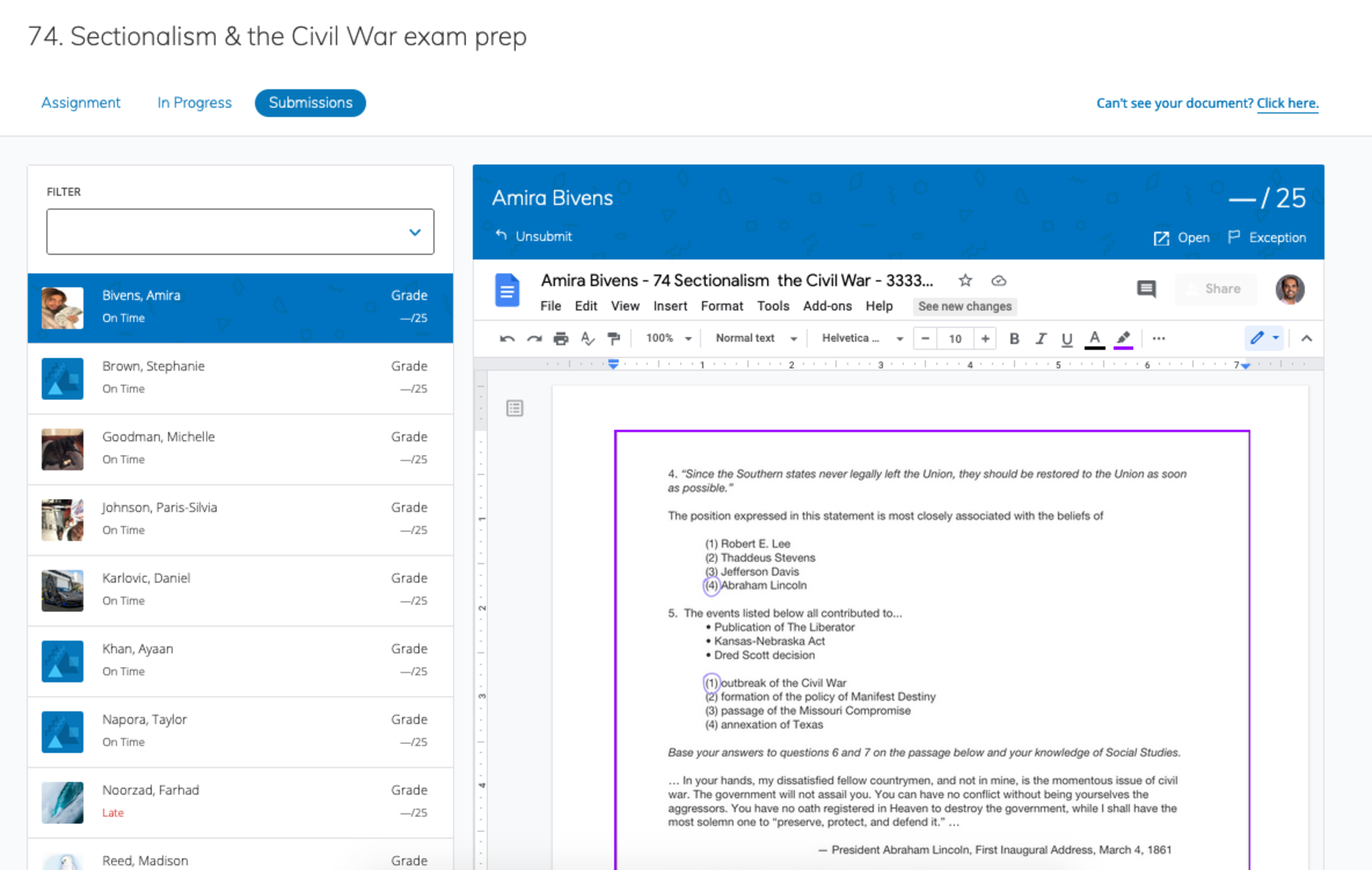This screenshot has height=870, width=1372.
Task: Click the spell check icon
Action: coord(588,339)
